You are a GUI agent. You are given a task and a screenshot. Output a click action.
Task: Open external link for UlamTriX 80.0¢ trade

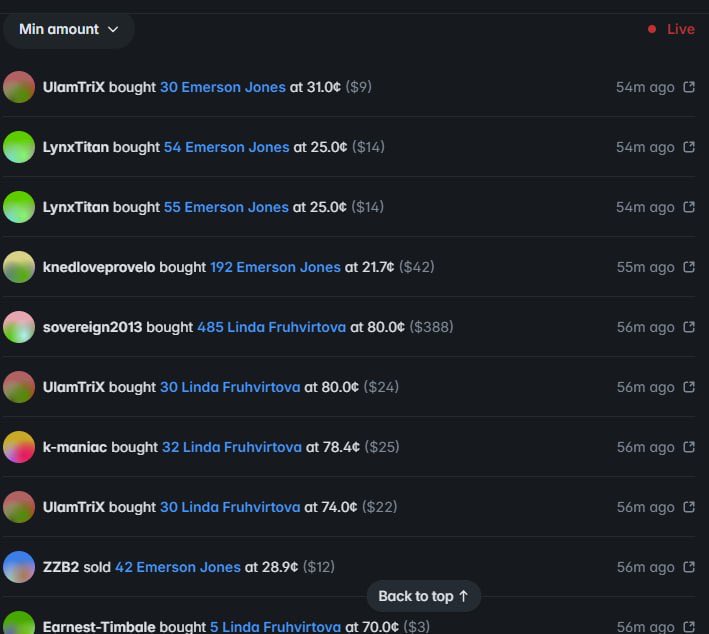689,387
